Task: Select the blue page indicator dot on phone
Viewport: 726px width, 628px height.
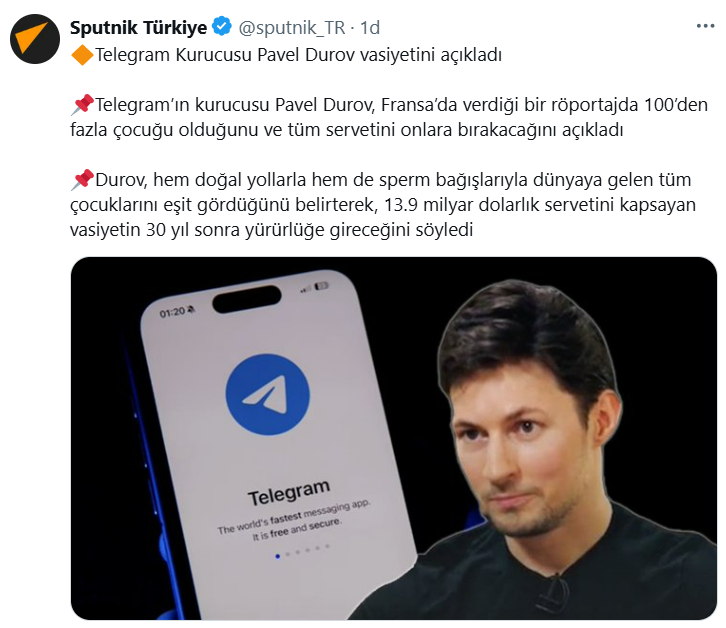Action: click(x=277, y=556)
